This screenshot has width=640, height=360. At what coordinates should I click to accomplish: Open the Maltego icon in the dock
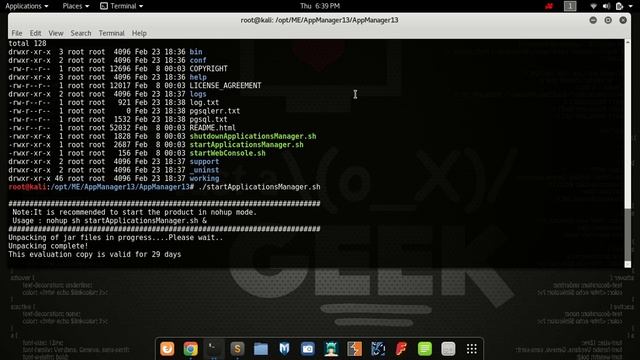378,349
